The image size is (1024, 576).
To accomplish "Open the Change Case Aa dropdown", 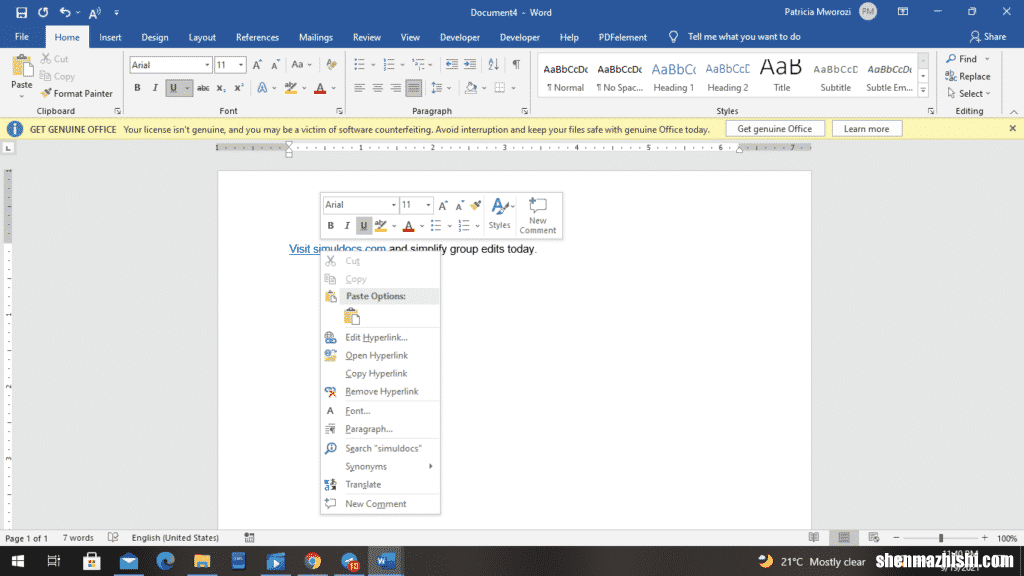I will (x=301, y=65).
